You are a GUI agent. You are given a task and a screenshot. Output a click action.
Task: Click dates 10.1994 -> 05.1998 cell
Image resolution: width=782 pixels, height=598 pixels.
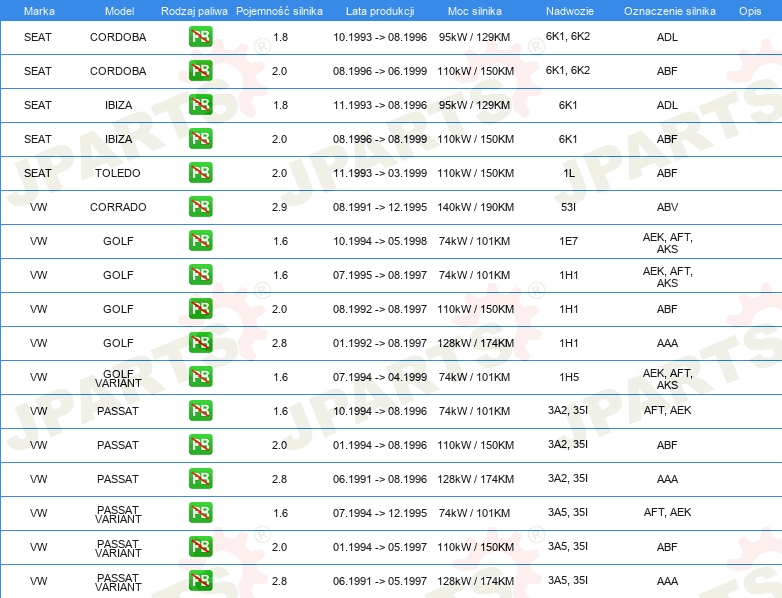click(x=380, y=241)
